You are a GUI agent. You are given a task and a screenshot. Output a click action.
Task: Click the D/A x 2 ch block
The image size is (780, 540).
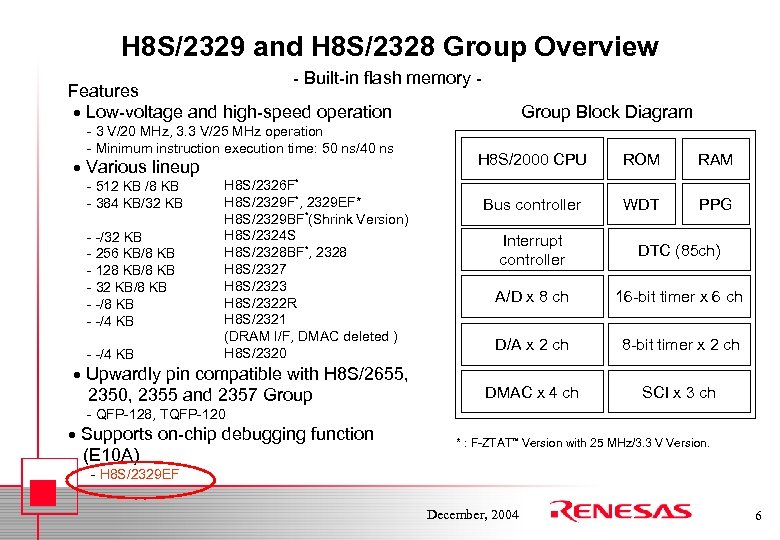(532, 345)
